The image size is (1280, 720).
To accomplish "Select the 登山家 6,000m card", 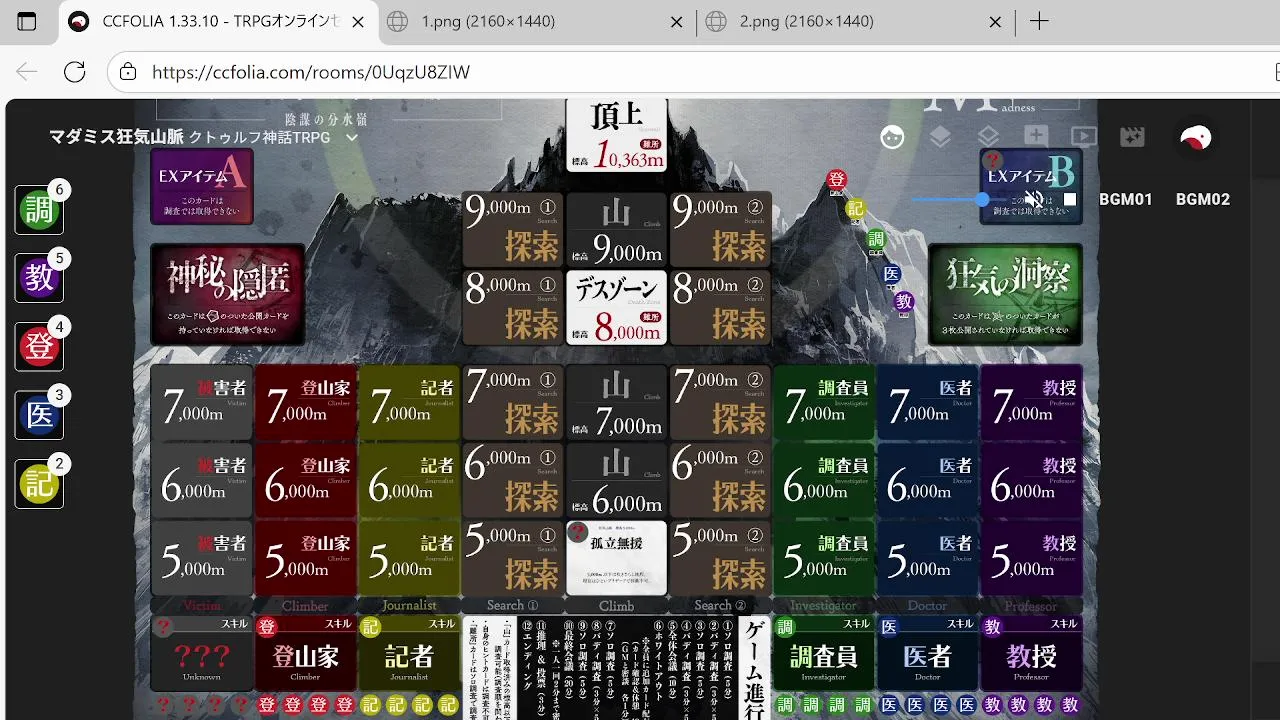I will [305, 480].
